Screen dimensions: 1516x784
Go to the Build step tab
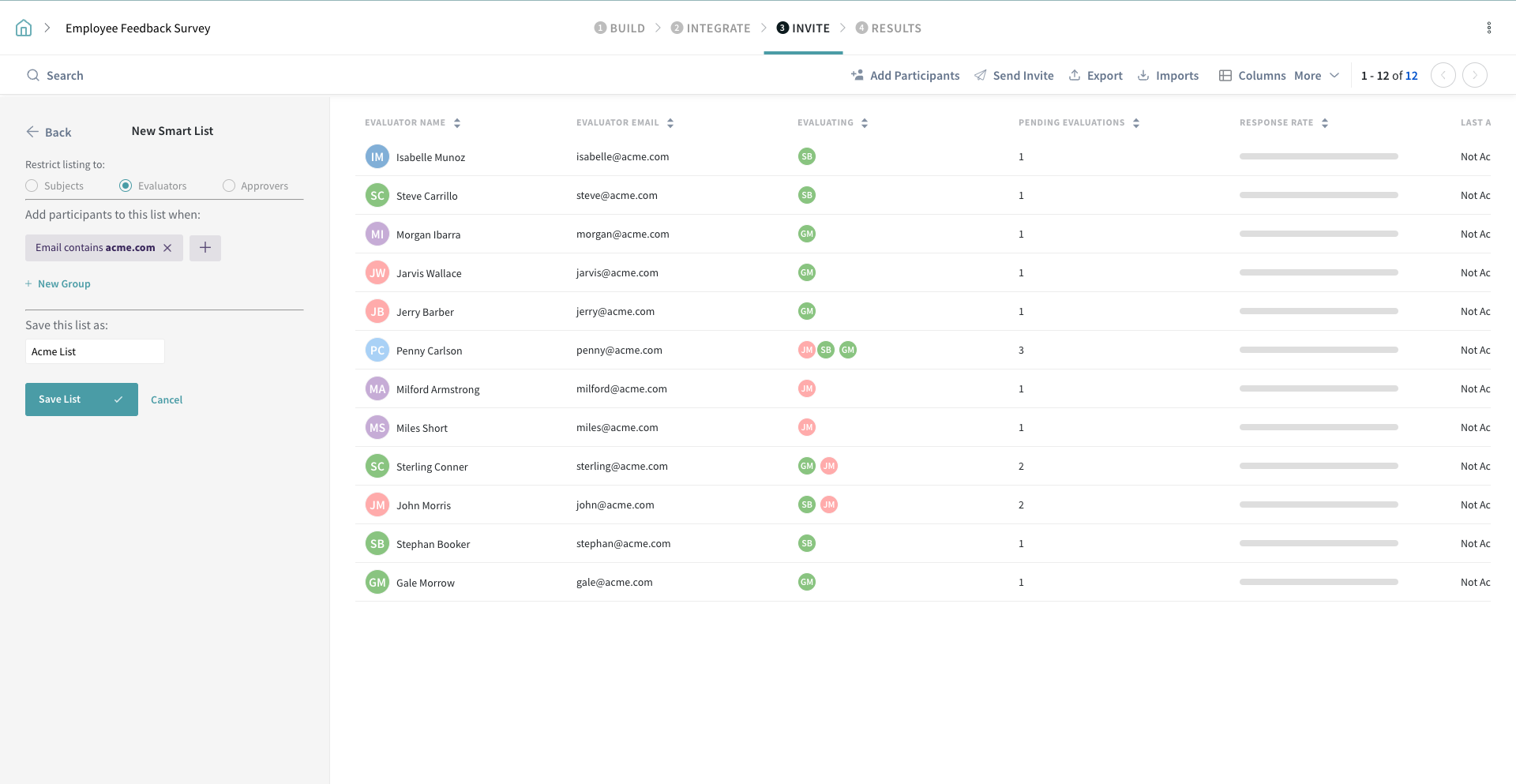[x=620, y=28]
